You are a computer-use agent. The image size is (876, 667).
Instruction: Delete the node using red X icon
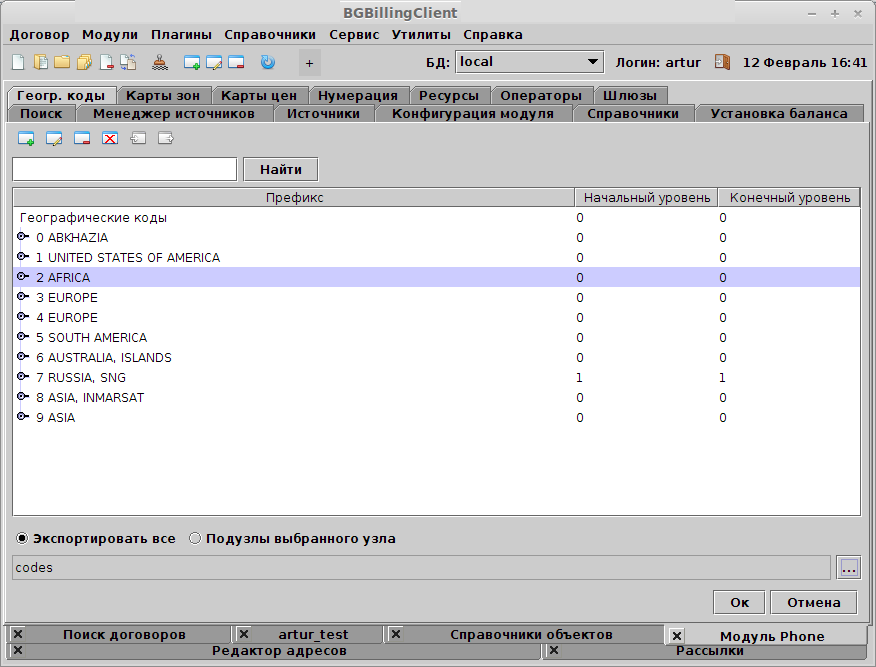tap(110, 138)
